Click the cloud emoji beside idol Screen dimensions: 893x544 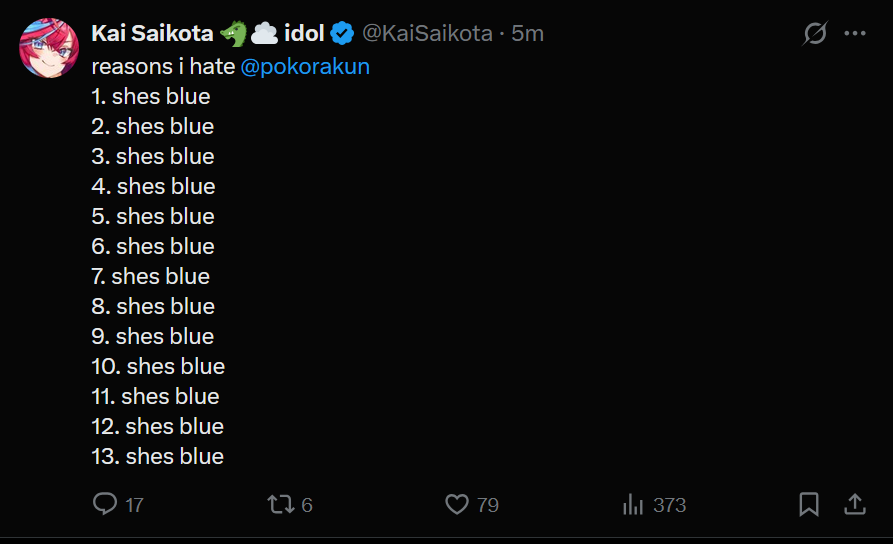264,34
